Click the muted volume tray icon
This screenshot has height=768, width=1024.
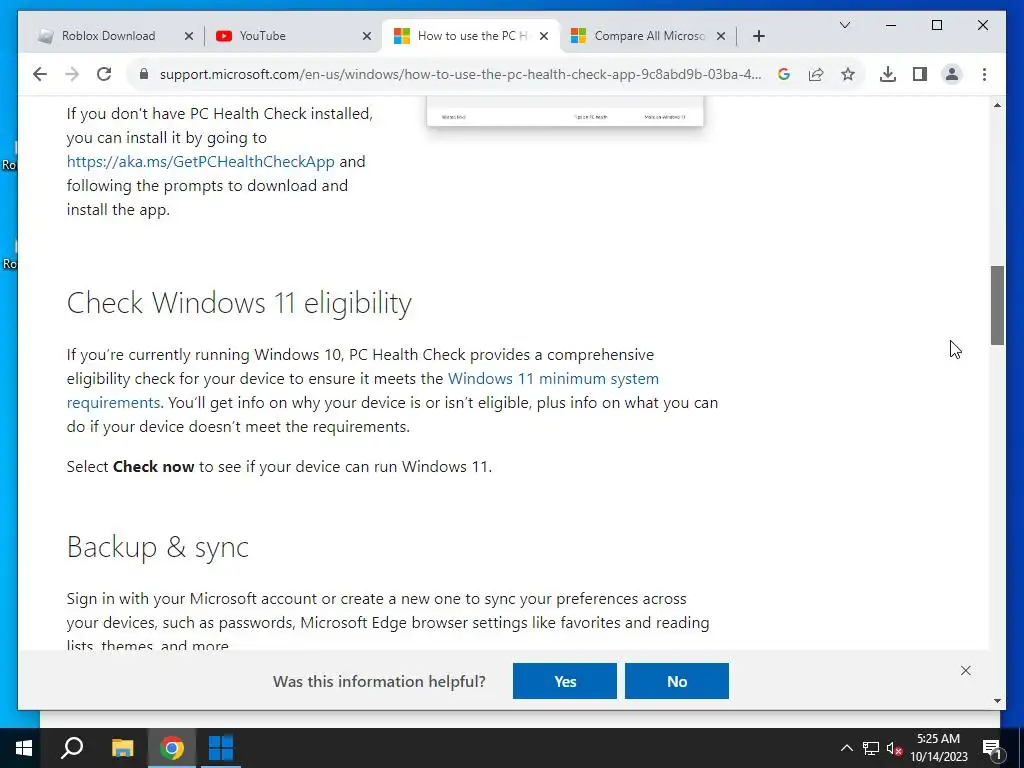tap(894, 748)
